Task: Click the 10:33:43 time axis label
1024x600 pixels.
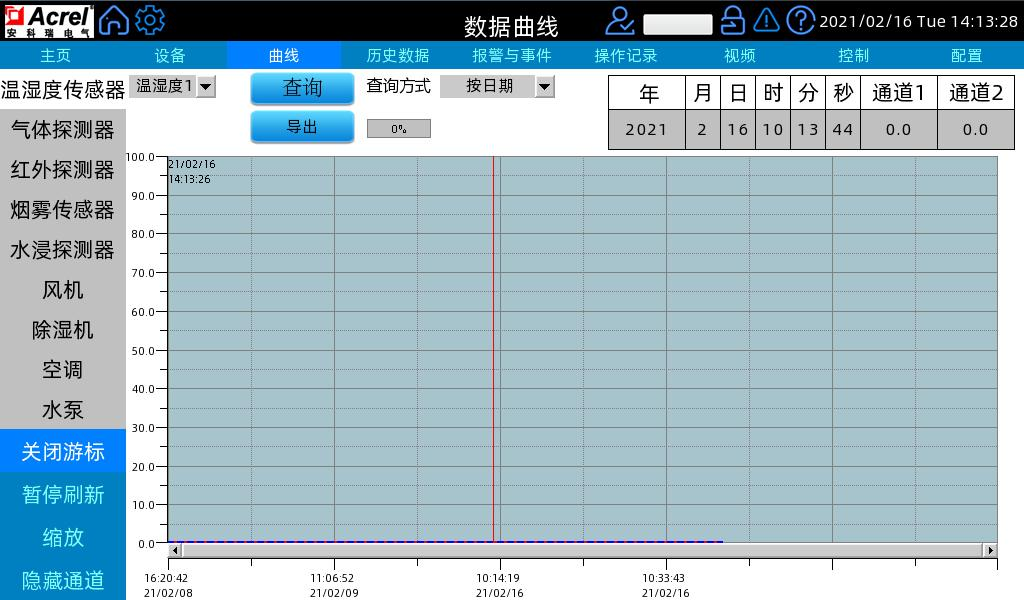Action: pos(664,578)
